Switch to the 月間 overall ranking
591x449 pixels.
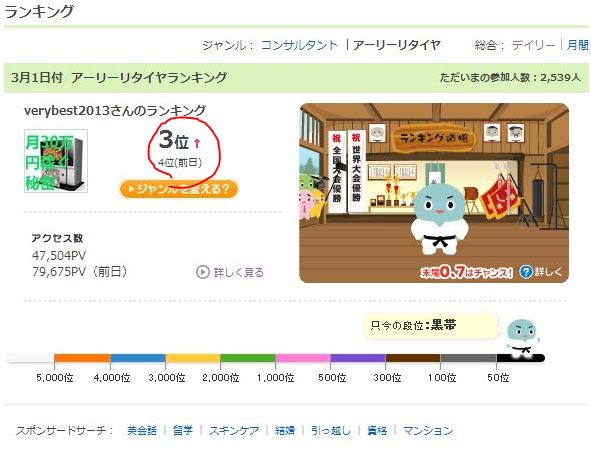tap(577, 45)
